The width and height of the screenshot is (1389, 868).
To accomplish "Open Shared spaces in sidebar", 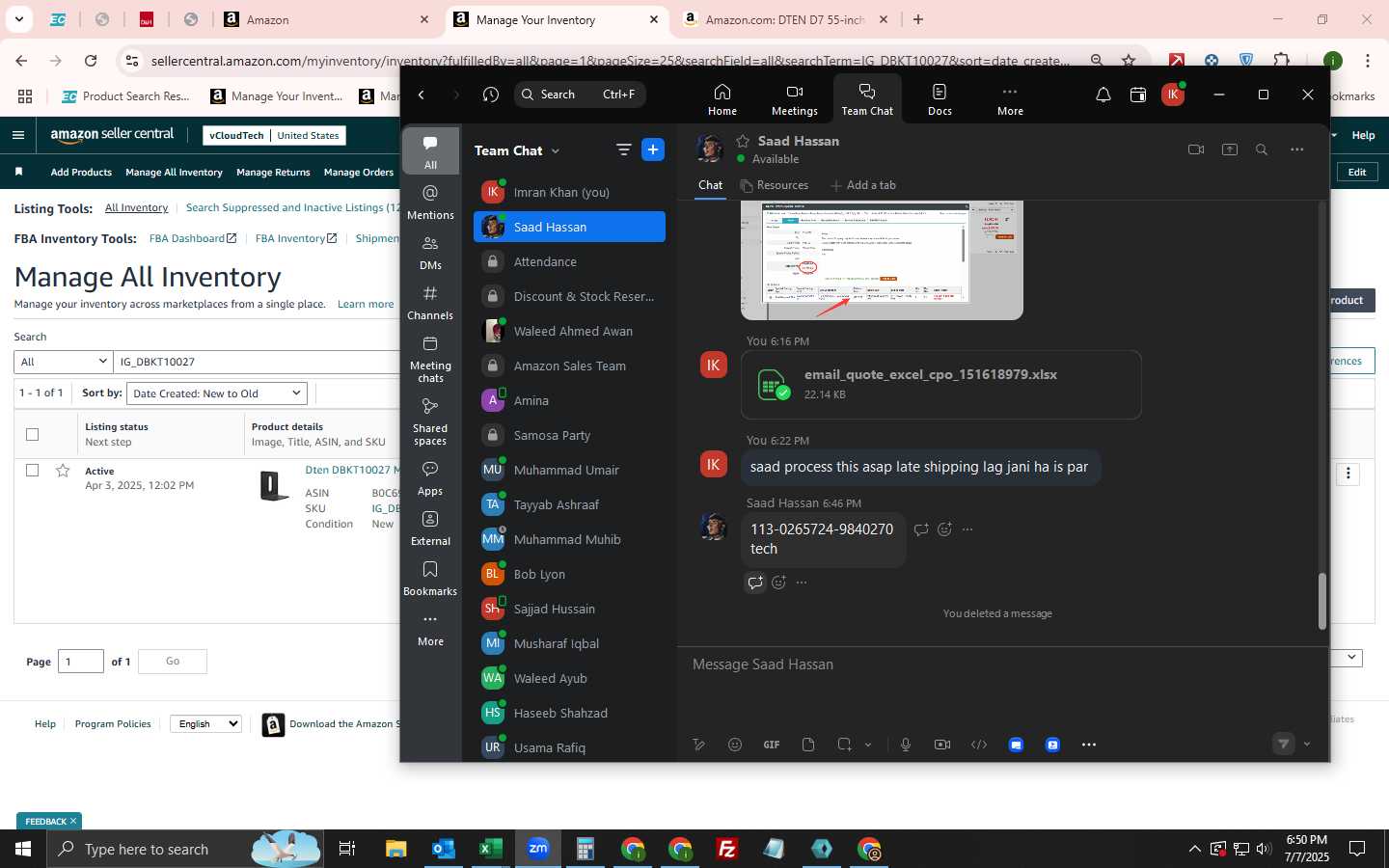I will [430, 420].
